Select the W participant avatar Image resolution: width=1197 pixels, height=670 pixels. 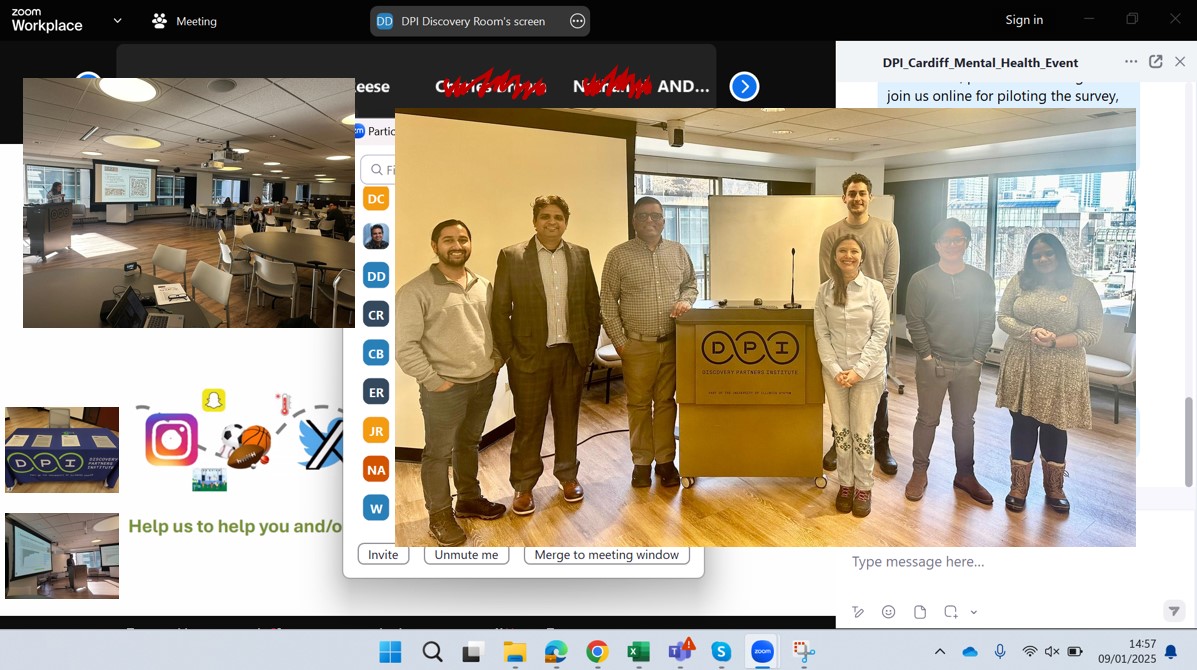point(376,508)
